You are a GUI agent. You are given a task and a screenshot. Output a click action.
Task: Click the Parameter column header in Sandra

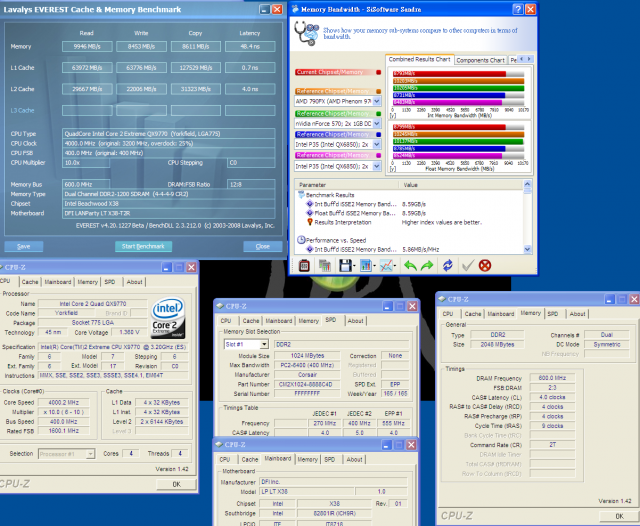pos(347,185)
